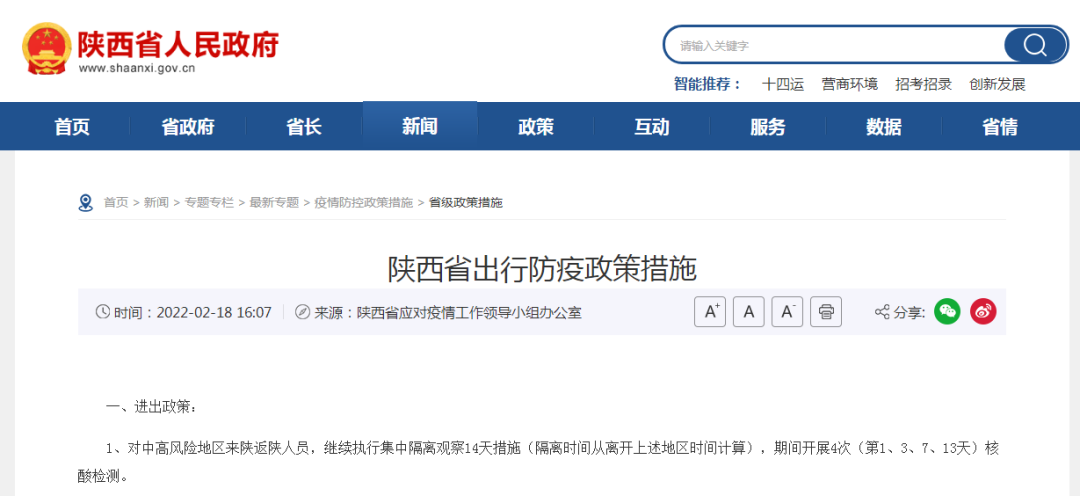The height and width of the screenshot is (496, 1080).
Task: Decrease font size with A- button
Action: point(787,312)
